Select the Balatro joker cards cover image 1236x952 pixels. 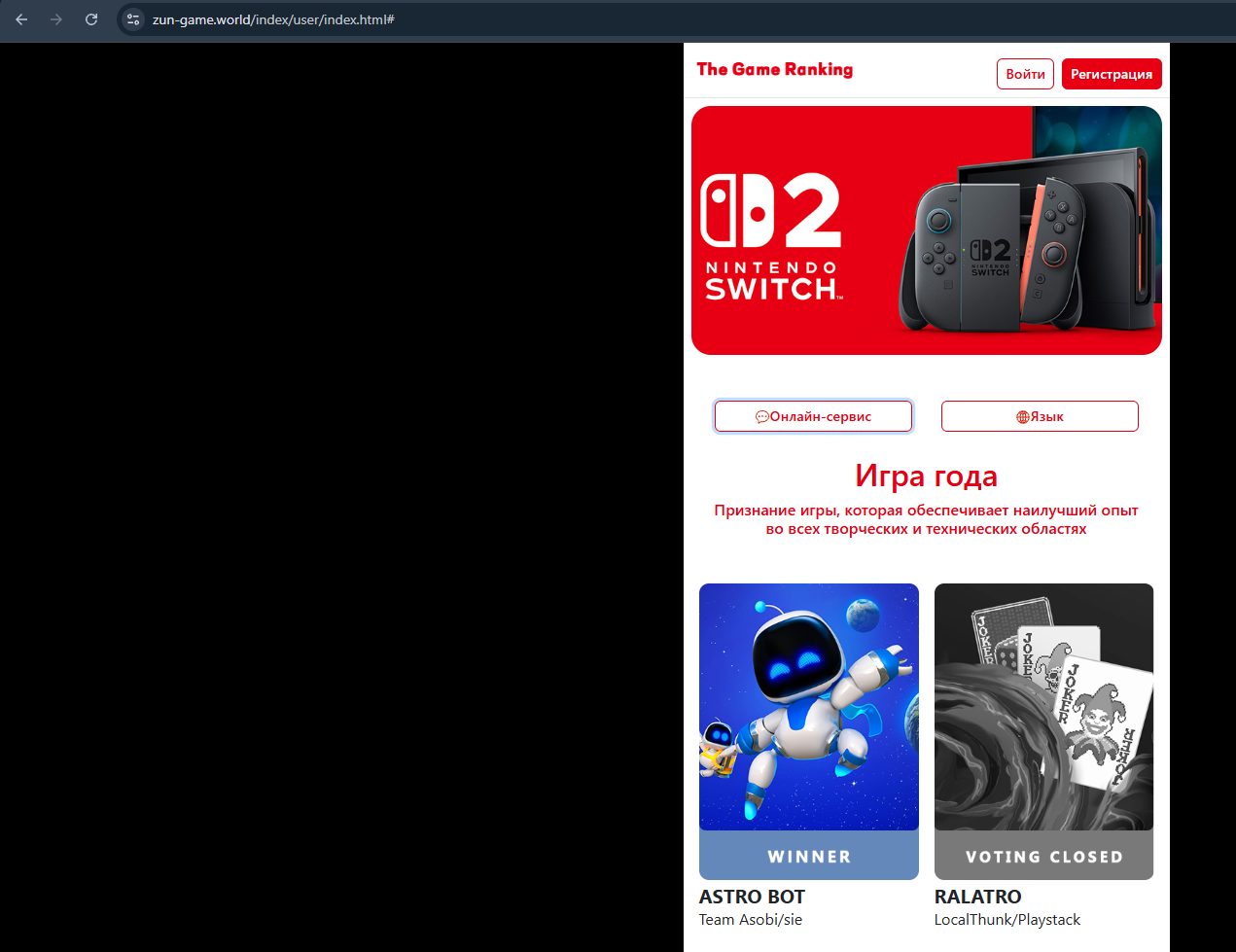coord(1043,707)
